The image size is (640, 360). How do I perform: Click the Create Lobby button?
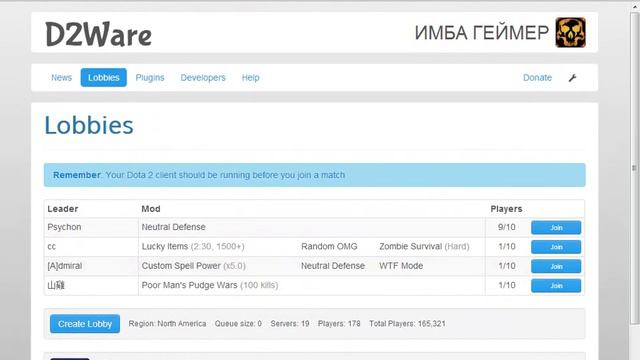[85, 324]
